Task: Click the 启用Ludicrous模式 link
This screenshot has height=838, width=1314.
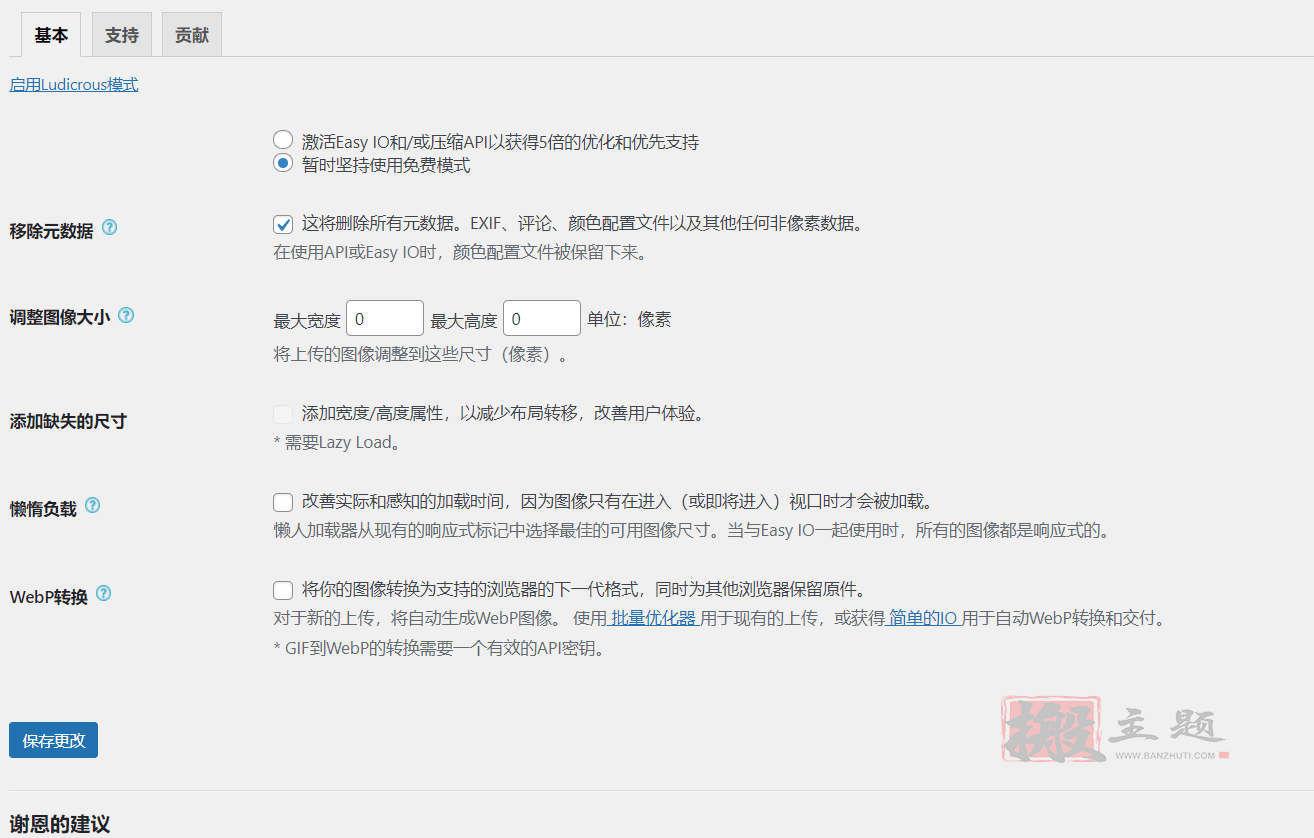Action: (x=74, y=85)
